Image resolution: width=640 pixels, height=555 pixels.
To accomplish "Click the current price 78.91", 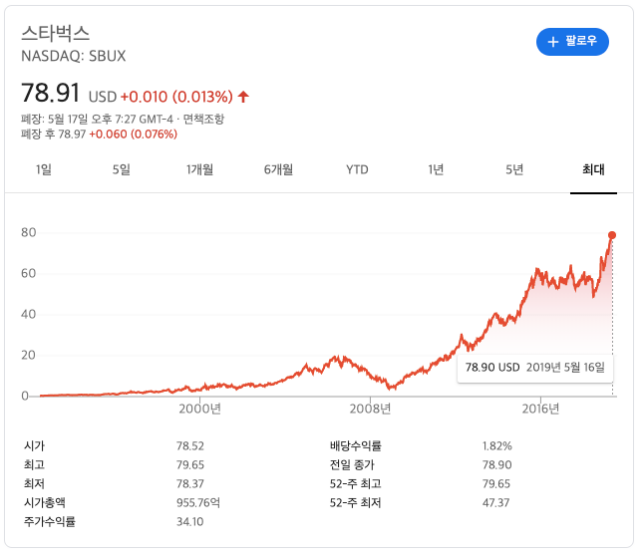I will pos(50,93).
